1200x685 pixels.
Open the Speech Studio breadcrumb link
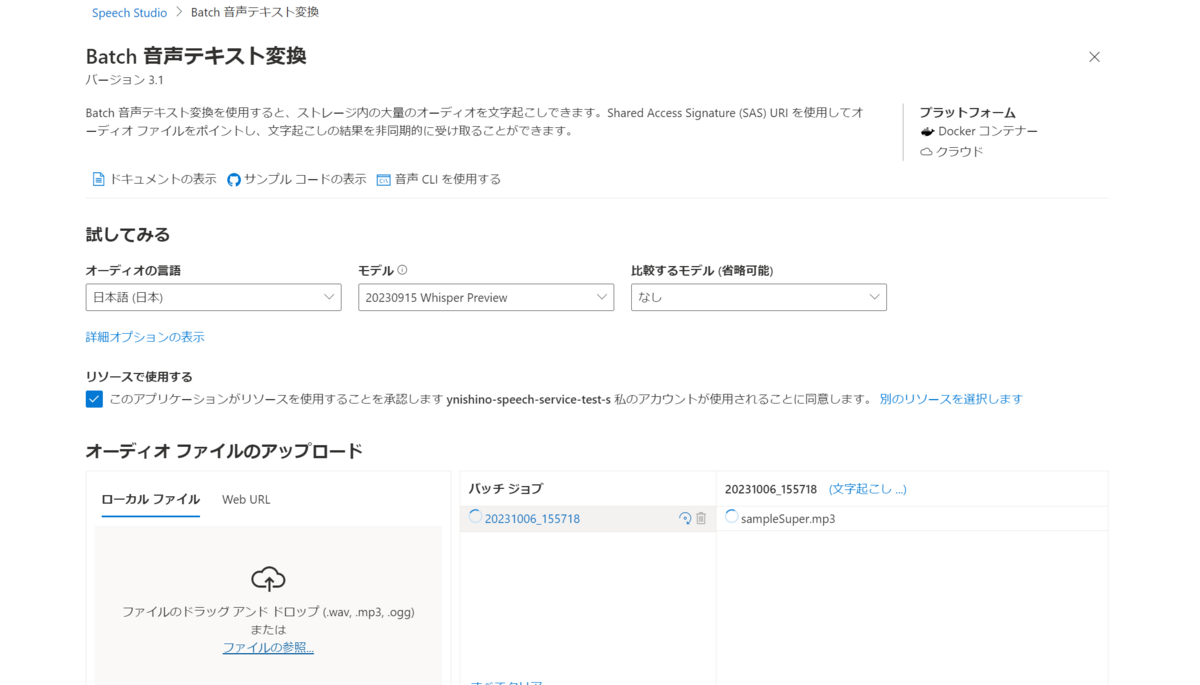point(129,13)
